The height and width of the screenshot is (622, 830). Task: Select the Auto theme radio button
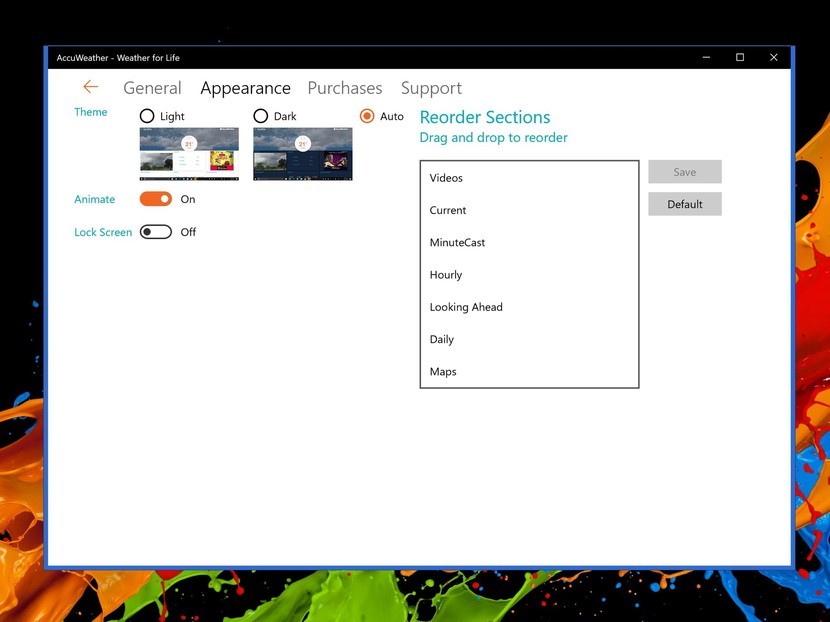pos(367,116)
